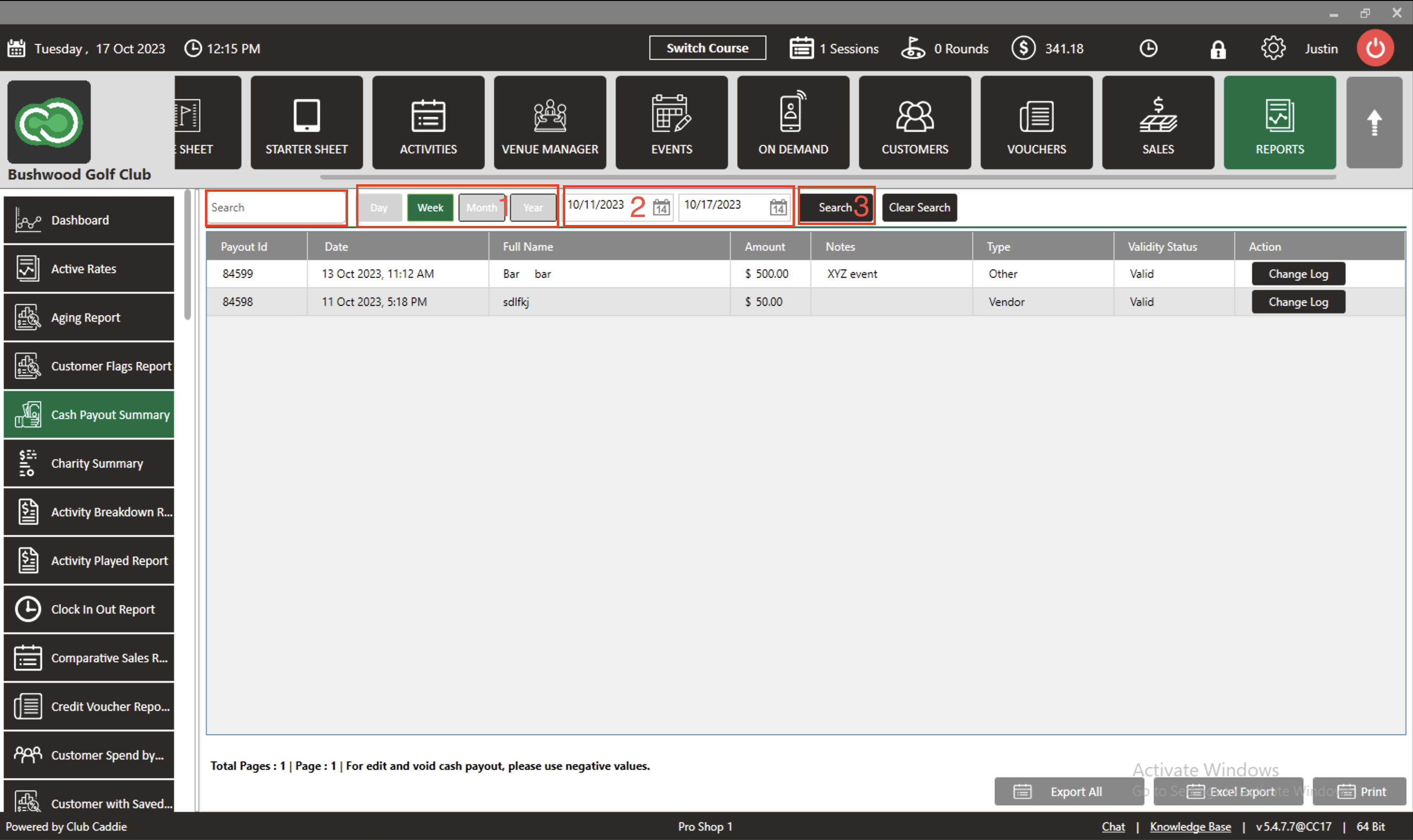The image size is (1413, 840).
Task: Lock the screen with the padlock icon
Action: (x=1218, y=49)
